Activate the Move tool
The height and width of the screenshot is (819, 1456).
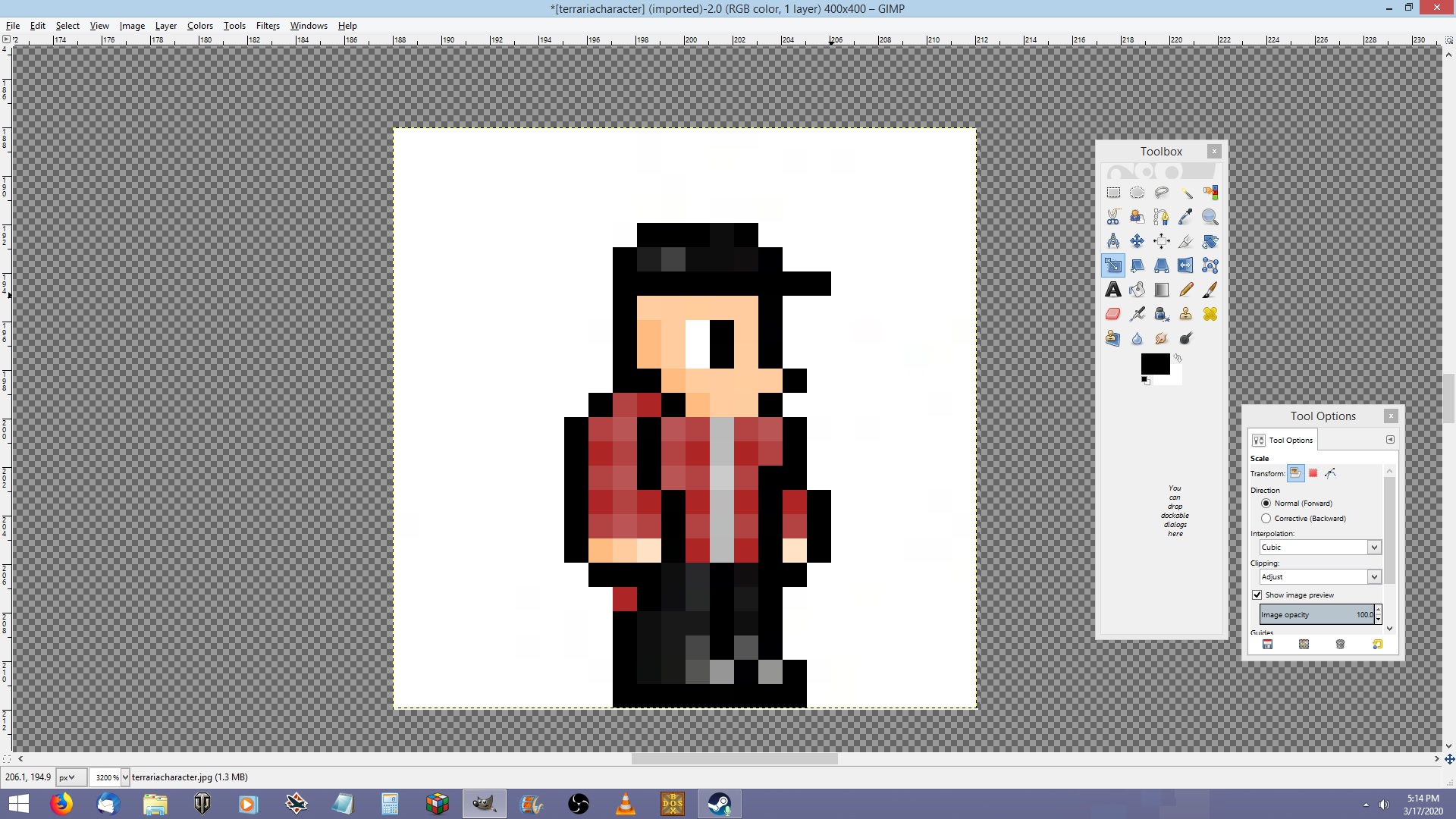pos(1137,241)
